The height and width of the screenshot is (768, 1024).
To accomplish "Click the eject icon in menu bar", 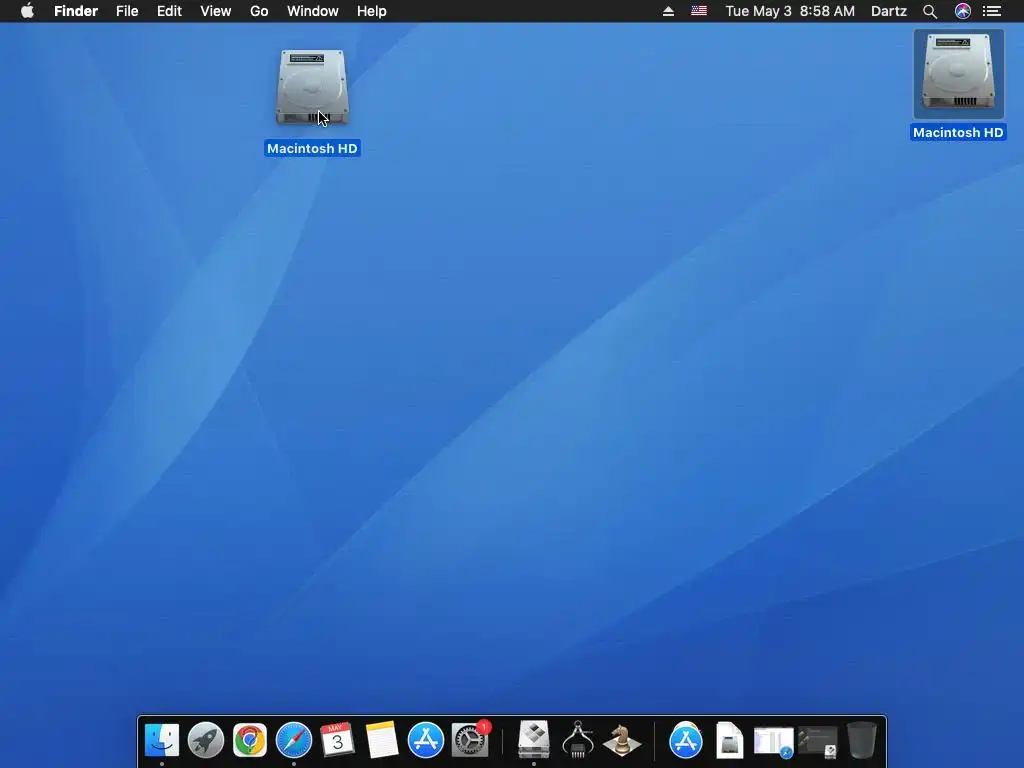I will point(668,11).
